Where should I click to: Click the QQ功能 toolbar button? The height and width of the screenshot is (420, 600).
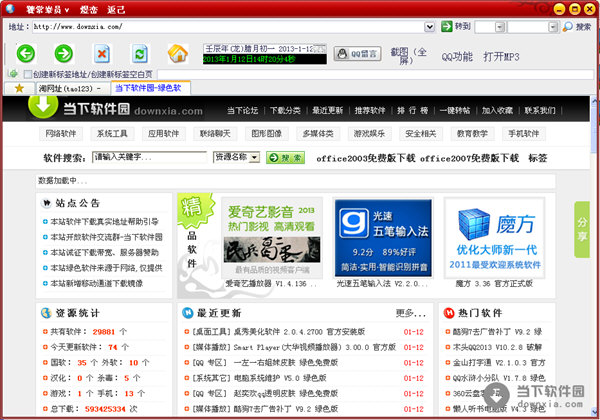pos(457,57)
